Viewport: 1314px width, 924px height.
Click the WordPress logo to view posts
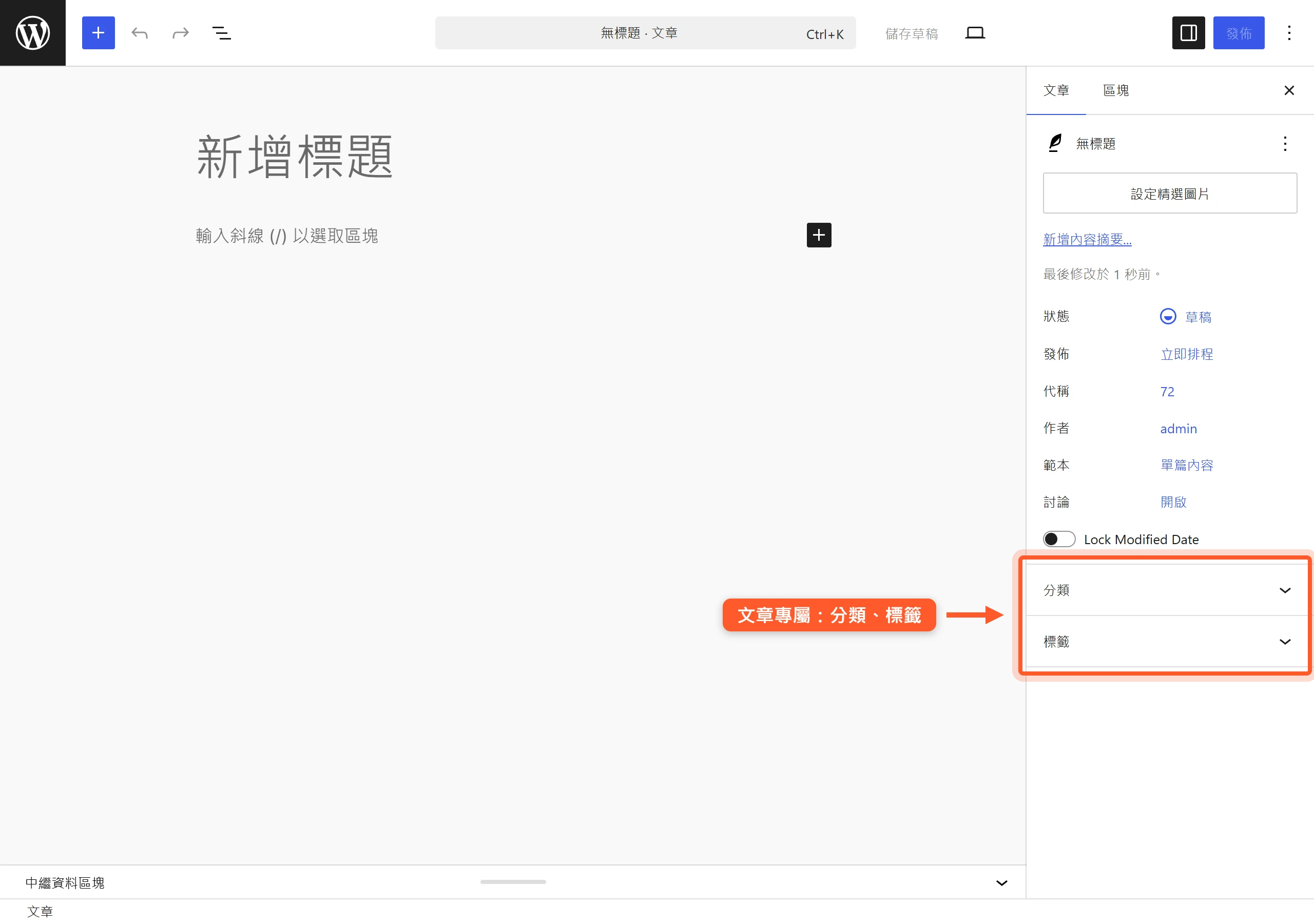33,33
